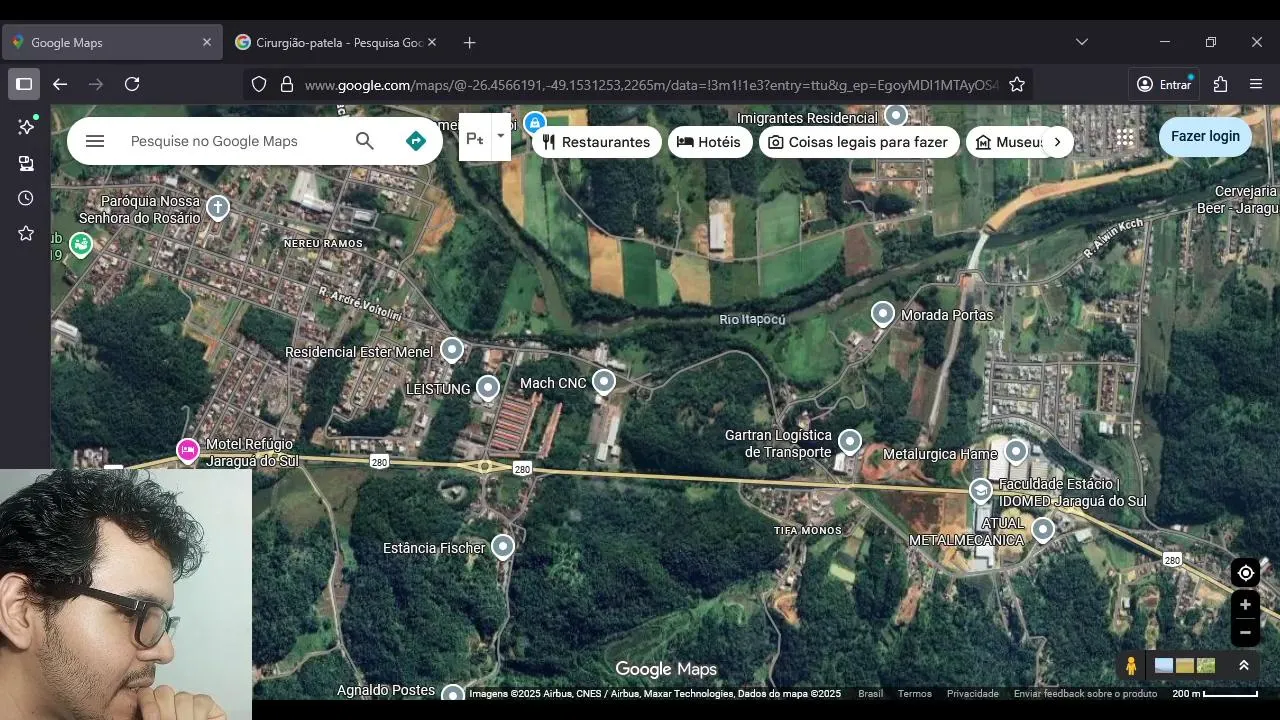This screenshot has height=720, width=1280.
Task: Open the AI chatbot sidebar sparkle icon
Action: click(x=26, y=127)
